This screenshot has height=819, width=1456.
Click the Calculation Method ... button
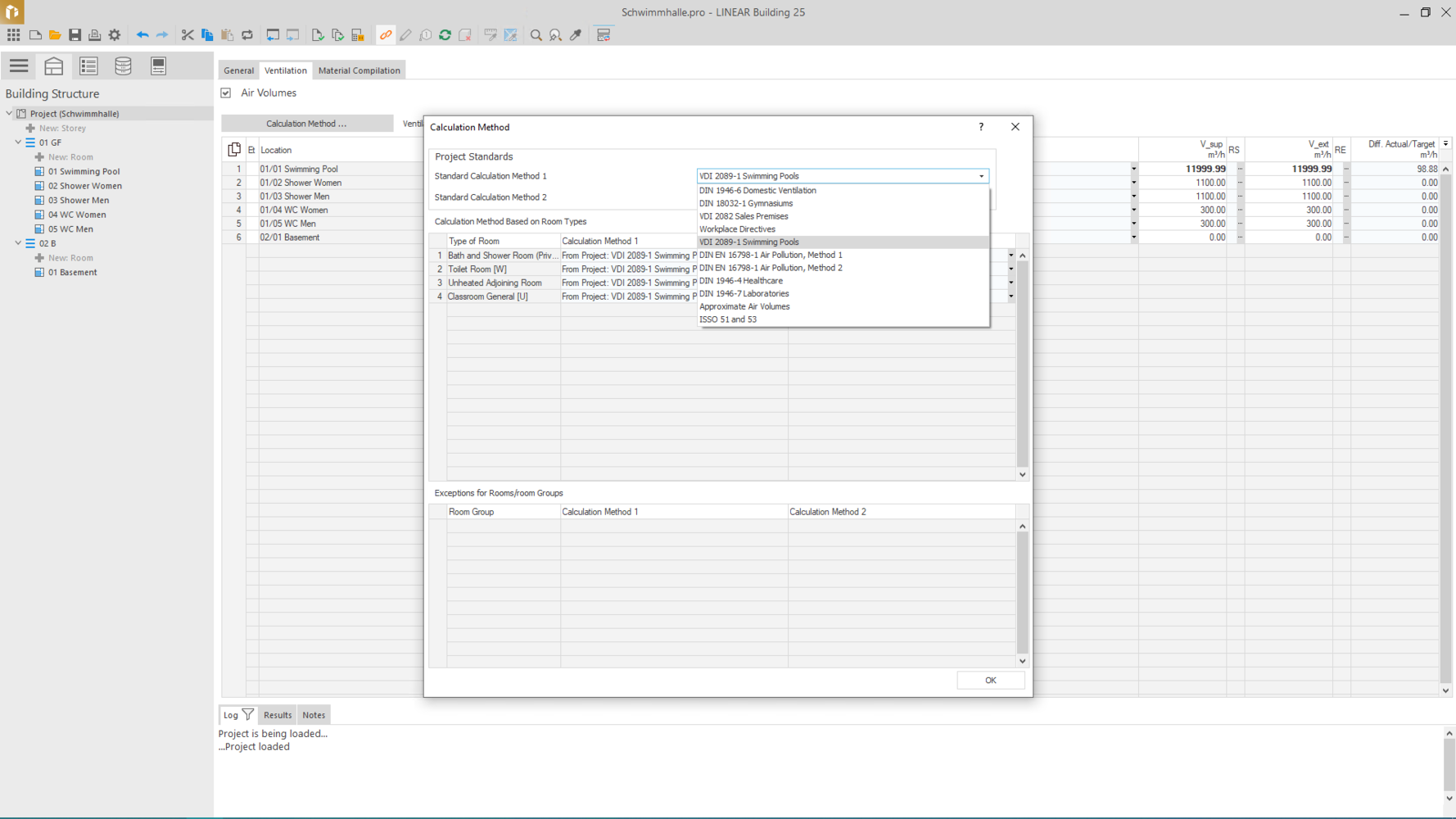(307, 124)
